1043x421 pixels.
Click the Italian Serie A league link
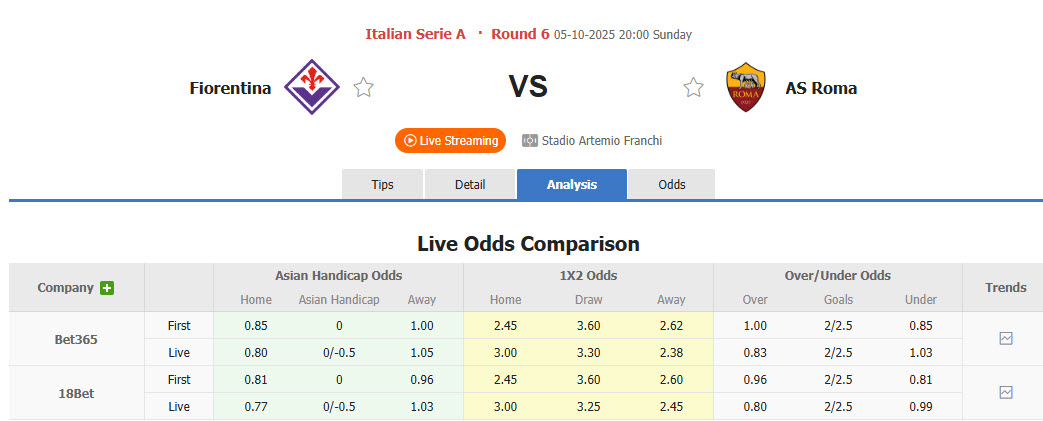coord(415,34)
